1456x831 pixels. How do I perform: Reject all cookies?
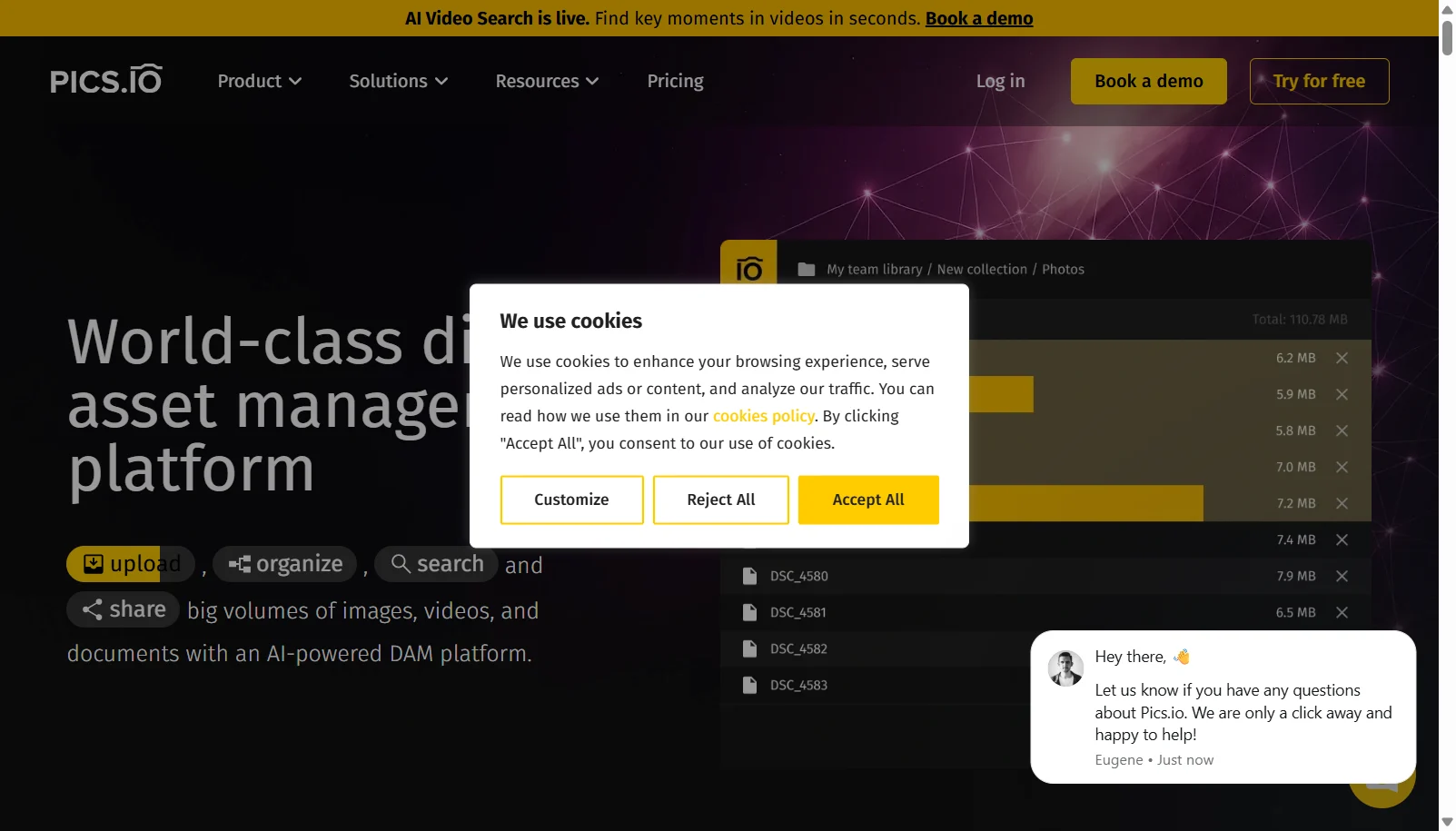(x=720, y=500)
